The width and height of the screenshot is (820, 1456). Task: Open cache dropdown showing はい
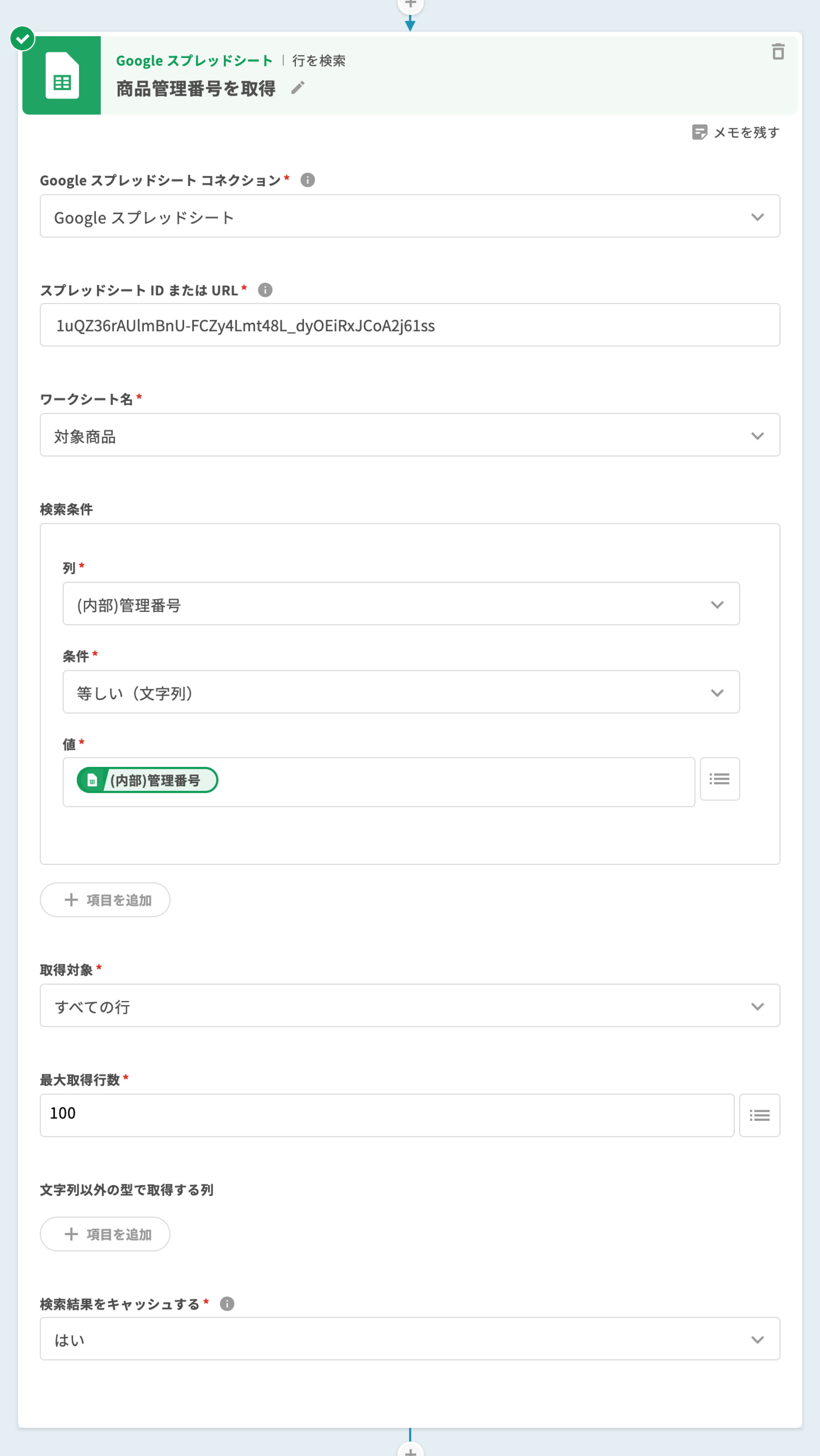[x=409, y=1339]
